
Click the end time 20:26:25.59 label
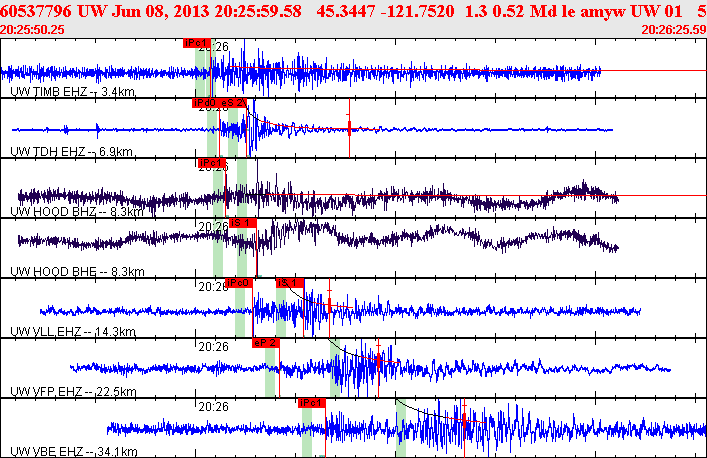(671, 29)
